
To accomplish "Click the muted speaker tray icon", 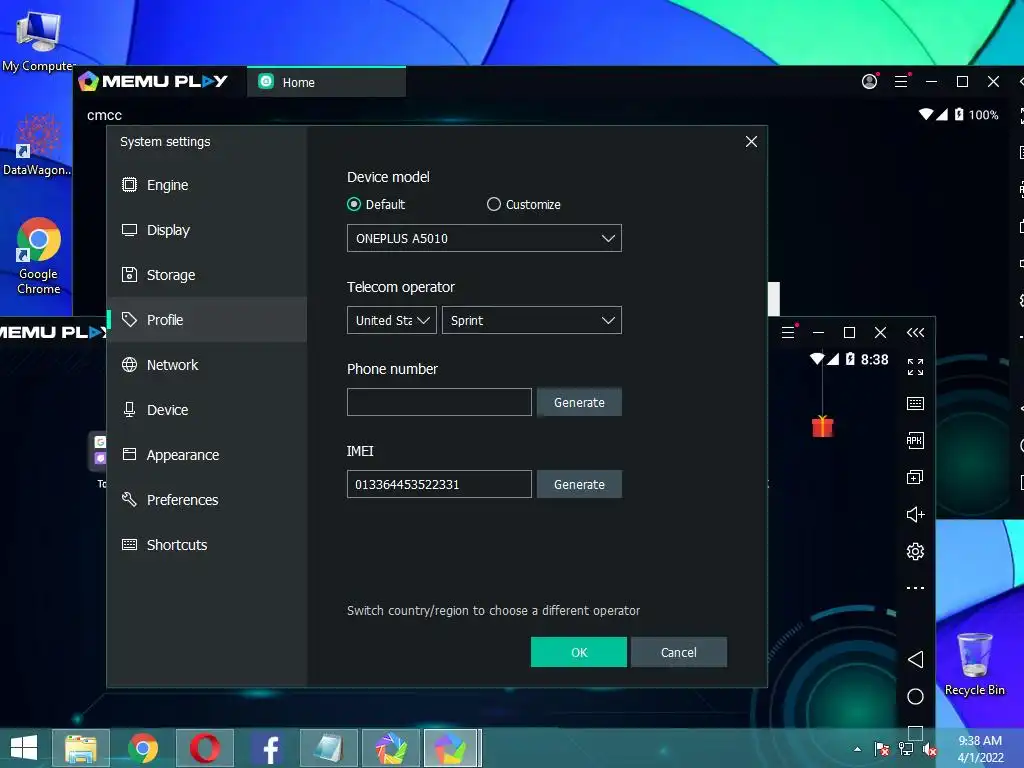I will [x=929, y=749].
